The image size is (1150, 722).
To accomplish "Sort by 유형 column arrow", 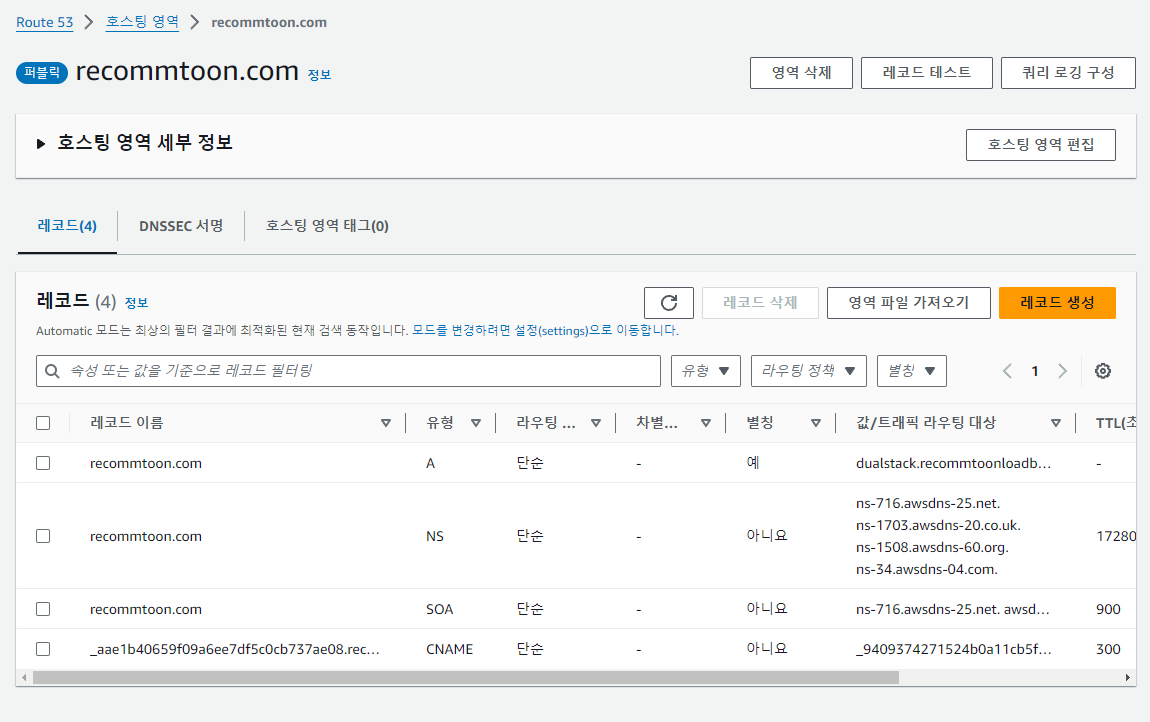I will 475,423.
